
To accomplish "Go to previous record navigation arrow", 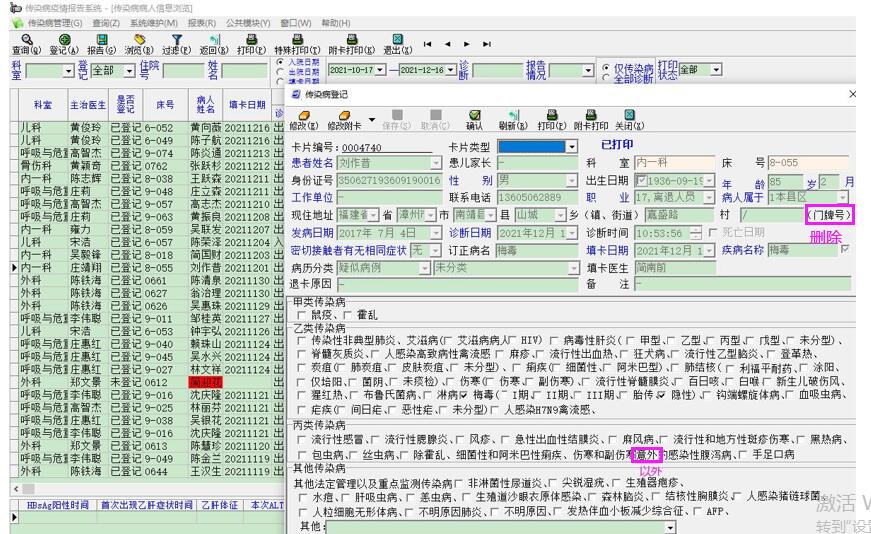I will point(447,44).
